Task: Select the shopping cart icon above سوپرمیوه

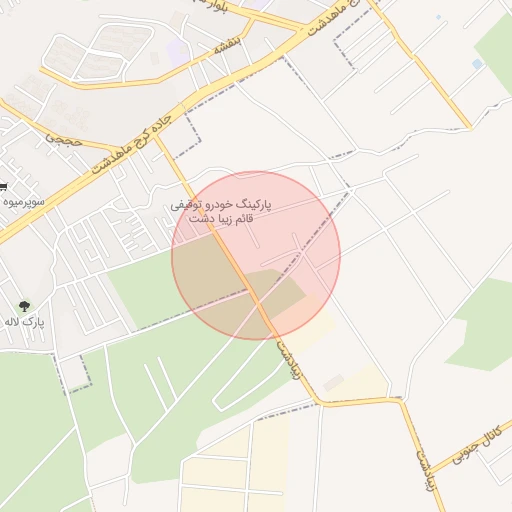Action: pos(3,187)
